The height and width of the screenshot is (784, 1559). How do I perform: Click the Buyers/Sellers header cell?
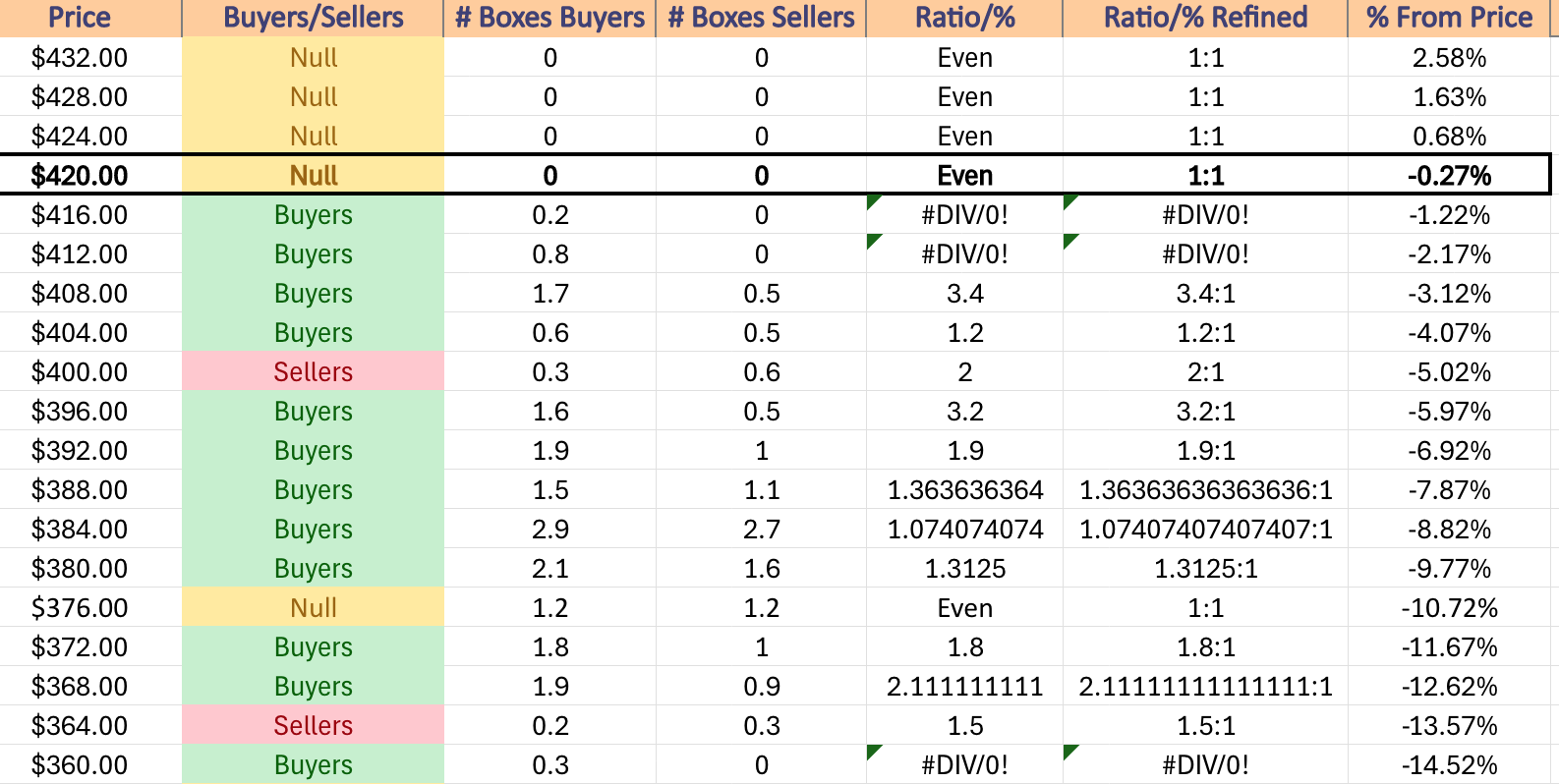(314, 18)
